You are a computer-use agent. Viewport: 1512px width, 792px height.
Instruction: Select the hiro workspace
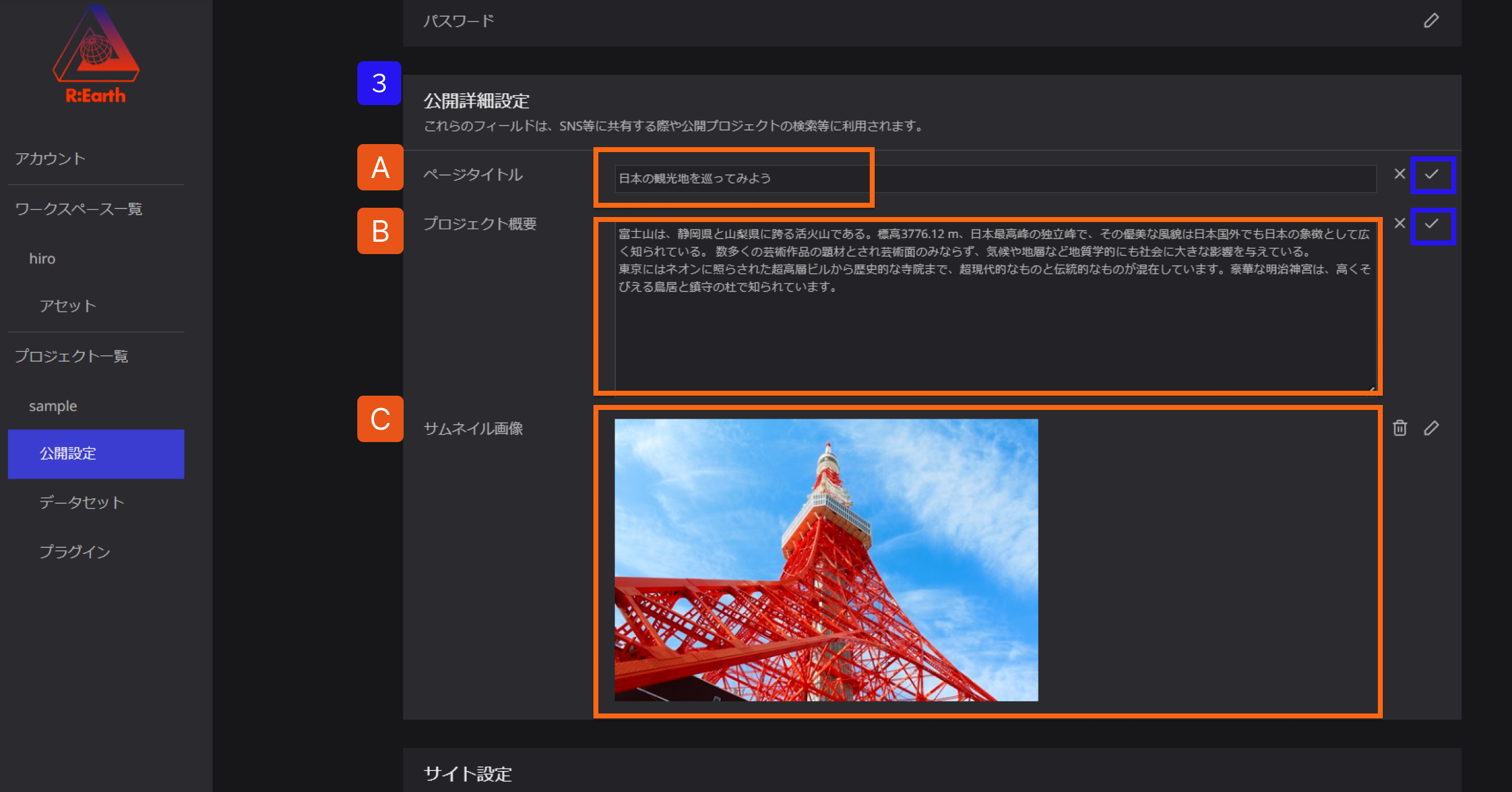pyautogui.click(x=42, y=258)
